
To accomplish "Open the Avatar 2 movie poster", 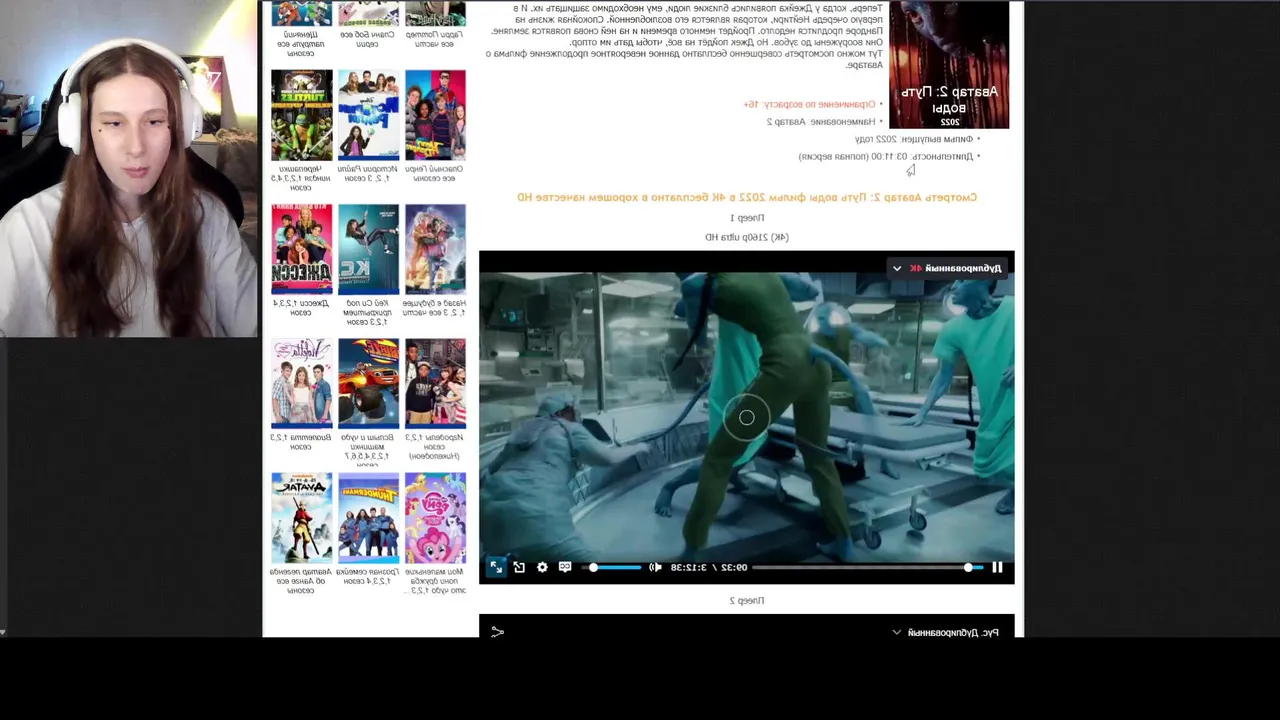I will pyautogui.click(x=949, y=64).
